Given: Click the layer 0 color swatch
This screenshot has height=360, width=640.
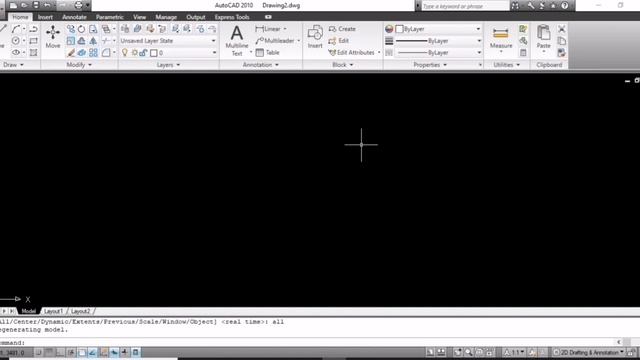Looking at the screenshot, I should click(154, 53).
